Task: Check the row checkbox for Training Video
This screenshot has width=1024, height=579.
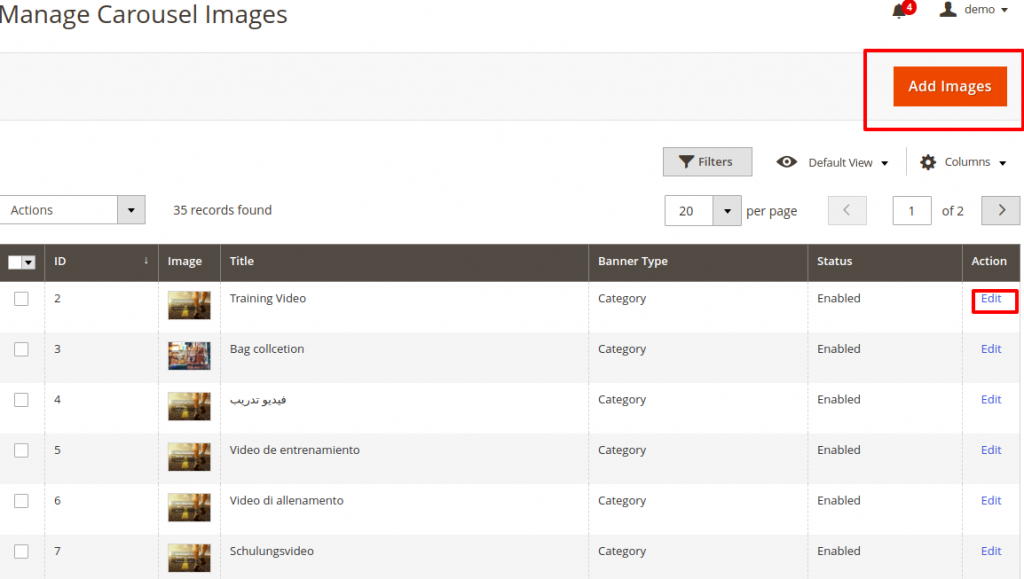Action: [x=22, y=299]
